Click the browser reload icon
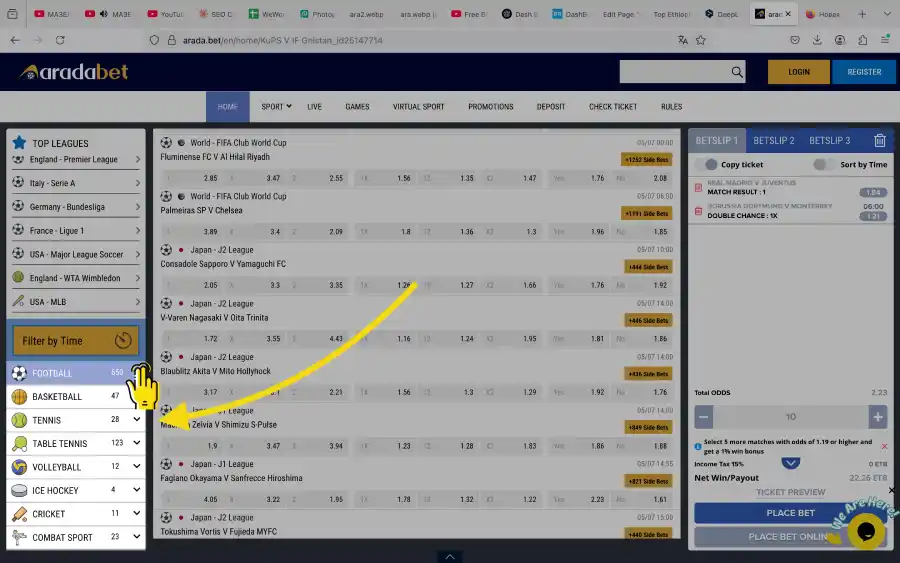This screenshot has width=900, height=563. [x=60, y=40]
